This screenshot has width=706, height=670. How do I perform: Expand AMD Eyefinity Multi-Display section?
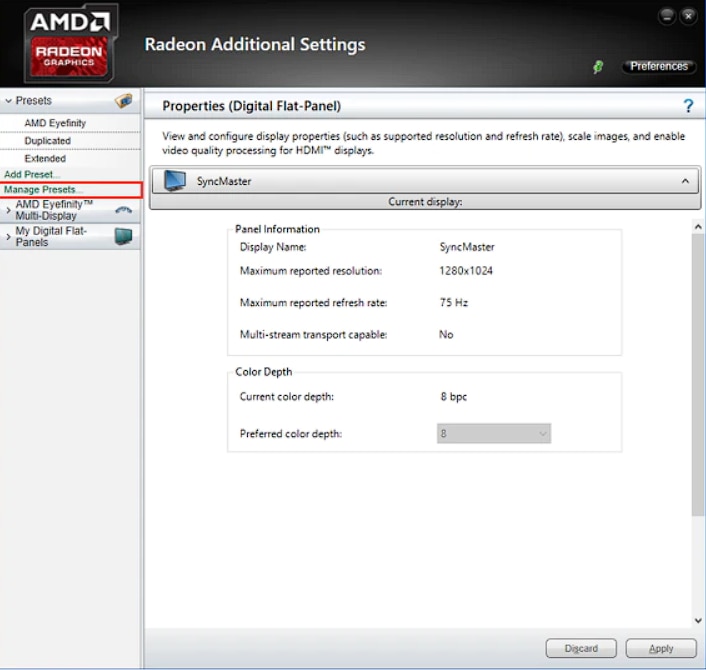coord(8,210)
